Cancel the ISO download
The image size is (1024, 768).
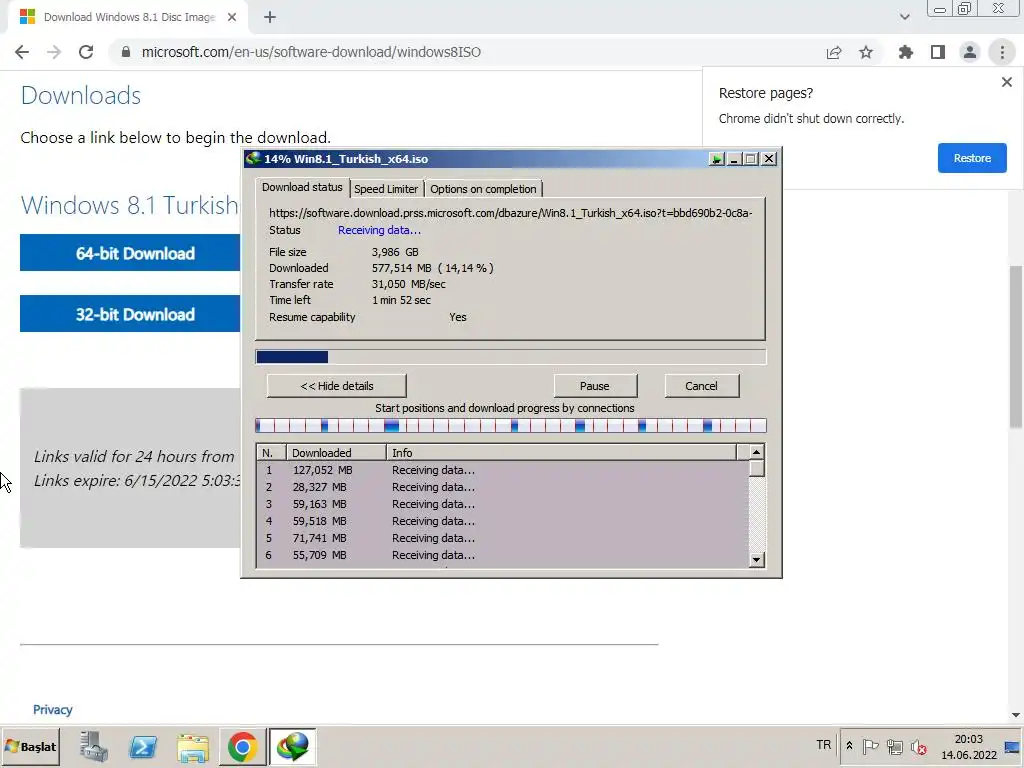(x=701, y=386)
